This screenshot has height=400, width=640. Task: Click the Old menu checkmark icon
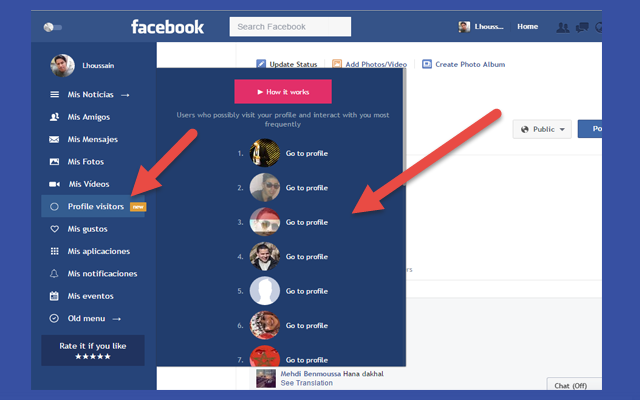pos(54,318)
